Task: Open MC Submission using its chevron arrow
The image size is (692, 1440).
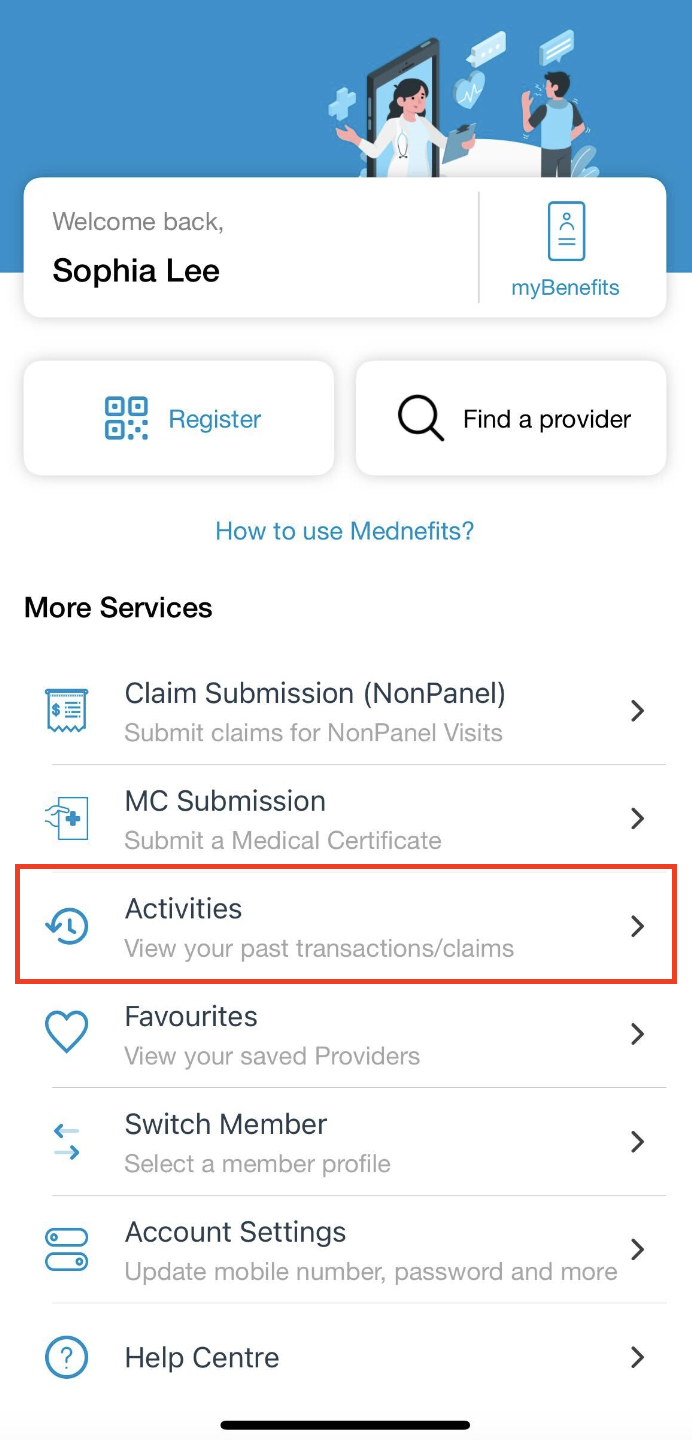Action: point(637,818)
